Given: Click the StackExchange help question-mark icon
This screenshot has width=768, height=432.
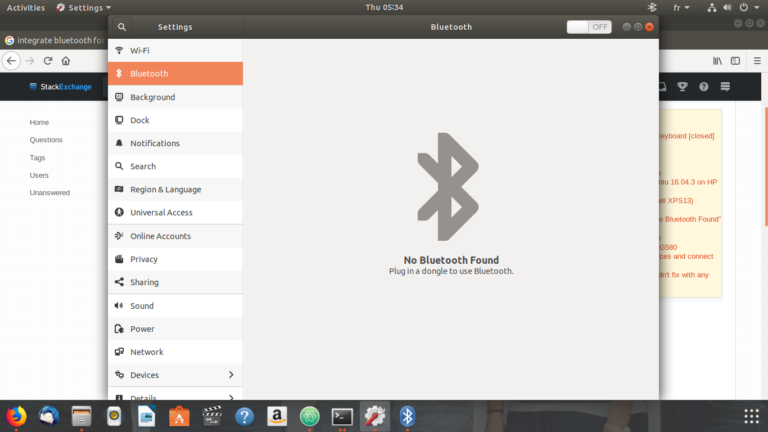Looking at the screenshot, I should (x=704, y=87).
